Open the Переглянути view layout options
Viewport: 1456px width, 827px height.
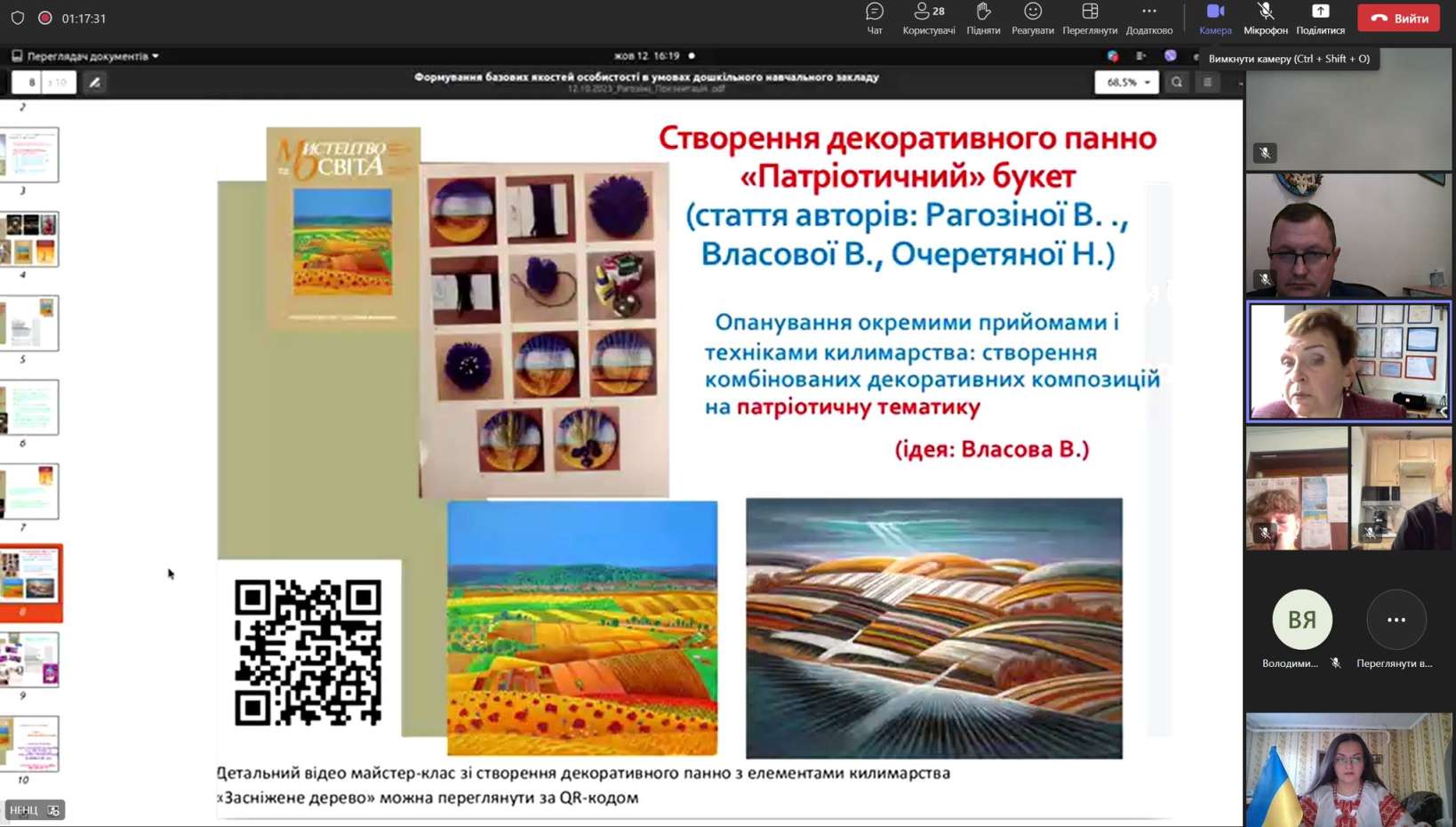(1090, 19)
